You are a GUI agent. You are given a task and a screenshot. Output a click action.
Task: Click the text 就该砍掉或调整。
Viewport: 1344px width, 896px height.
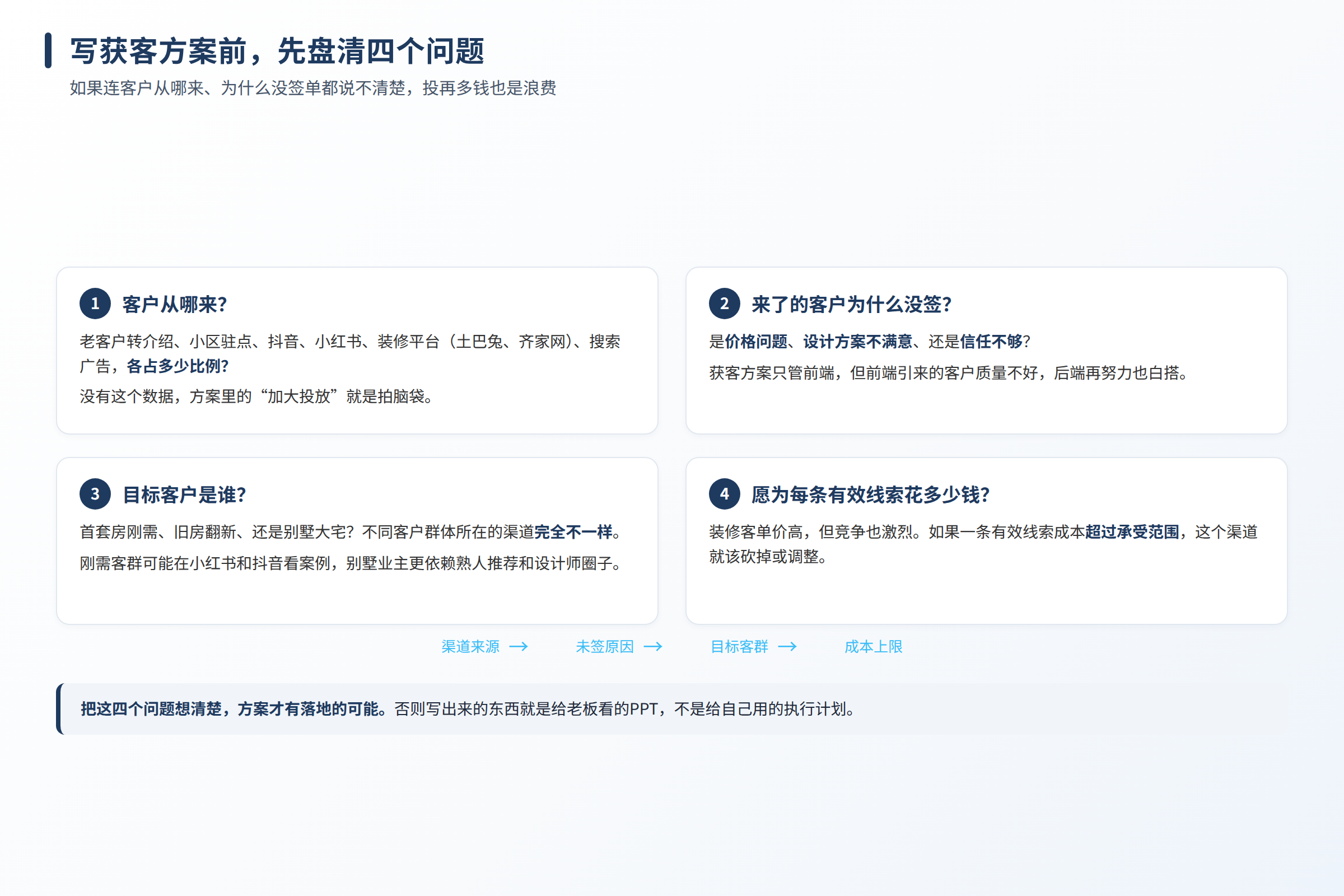(768, 556)
